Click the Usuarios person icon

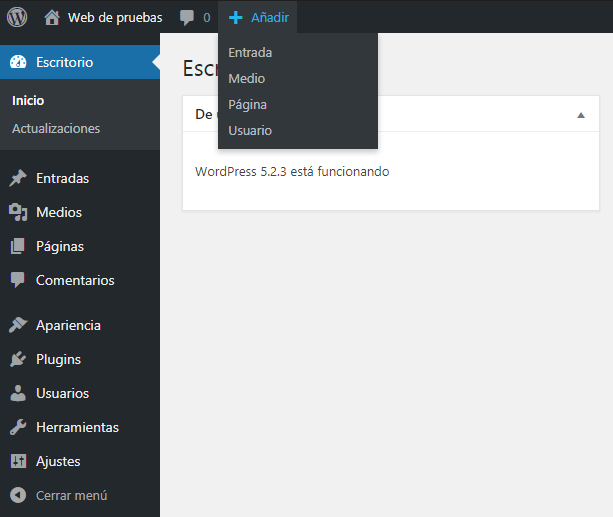(18, 393)
